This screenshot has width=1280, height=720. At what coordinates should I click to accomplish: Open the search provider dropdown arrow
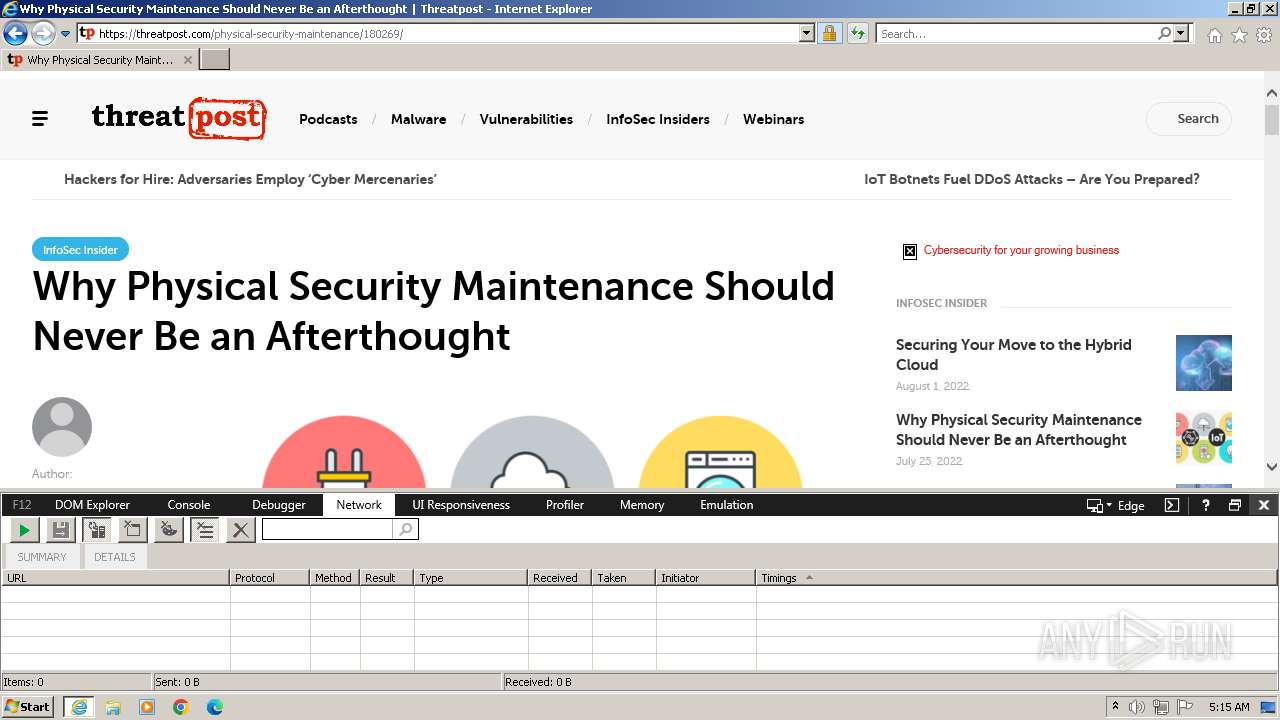click(x=1181, y=33)
